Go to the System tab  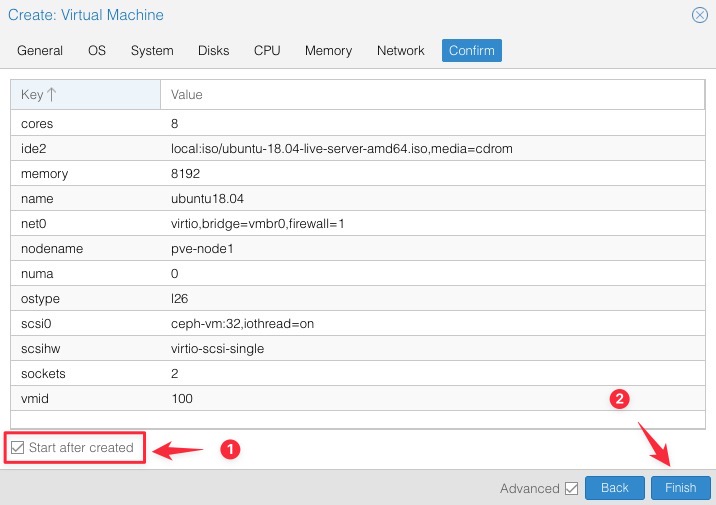(152, 50)
